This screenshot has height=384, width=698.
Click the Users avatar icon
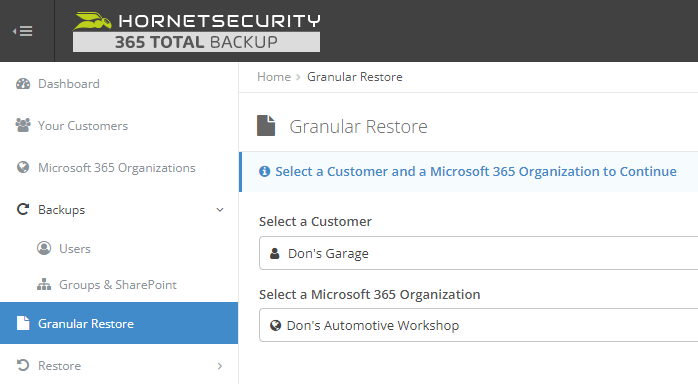[44, 248]
